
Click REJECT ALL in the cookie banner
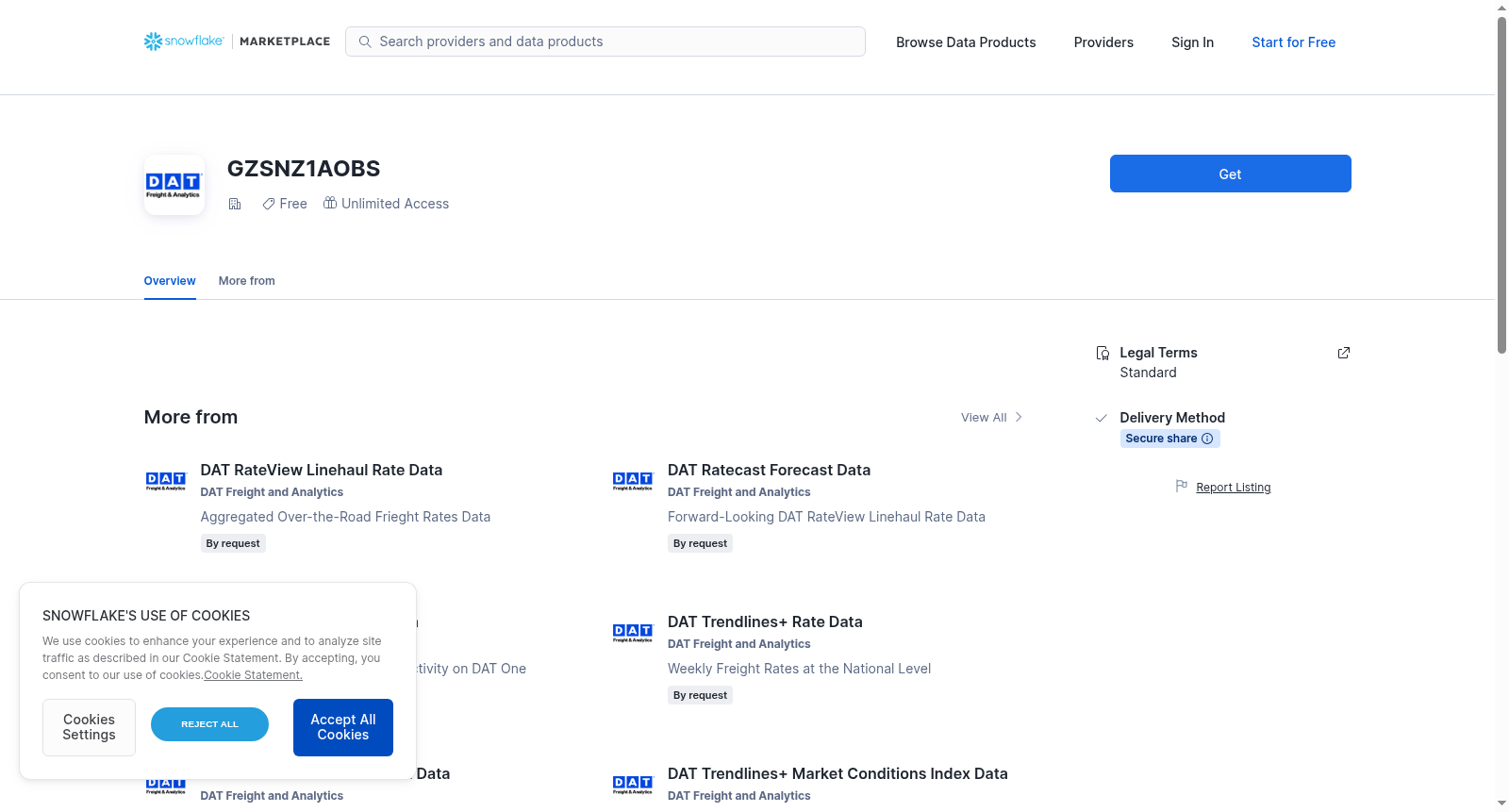click(209, 724)
